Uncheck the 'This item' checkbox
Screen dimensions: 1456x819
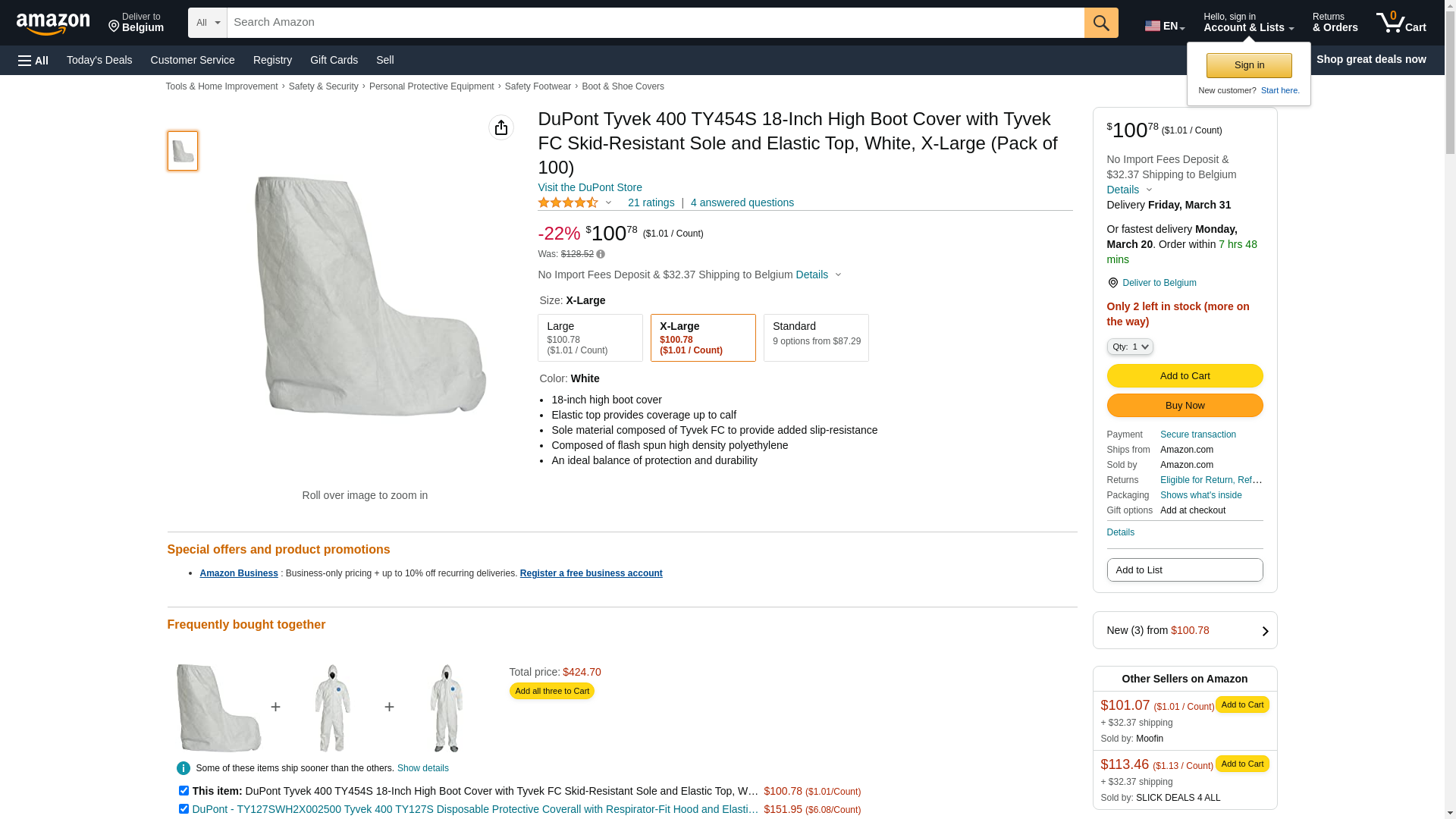coord(184,790)
